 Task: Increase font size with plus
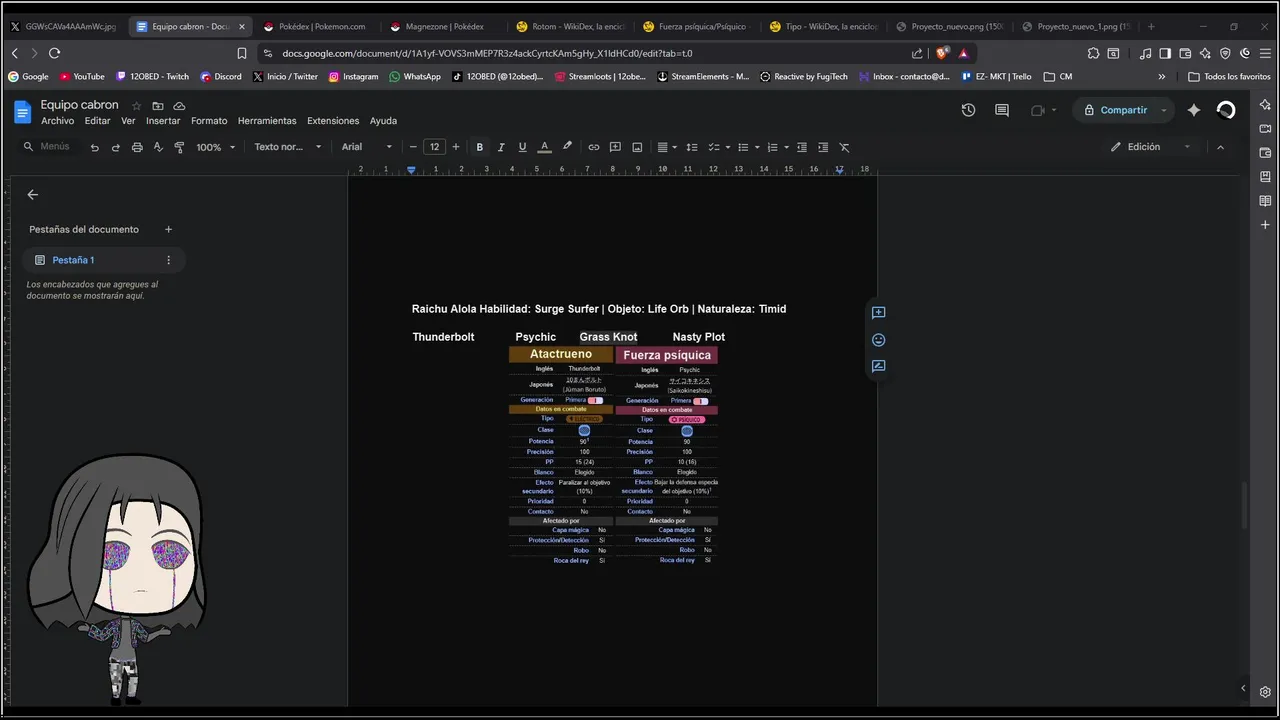tap(456, 147)
